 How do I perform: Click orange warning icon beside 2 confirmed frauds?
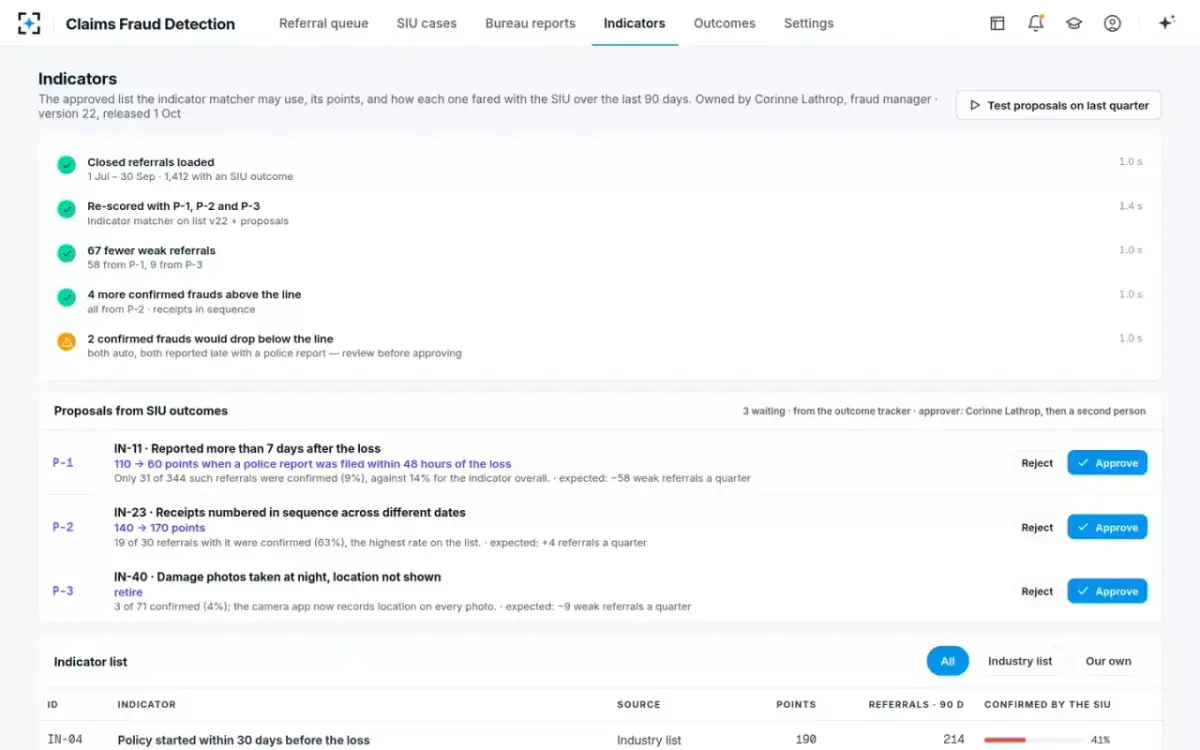[66, 341]
